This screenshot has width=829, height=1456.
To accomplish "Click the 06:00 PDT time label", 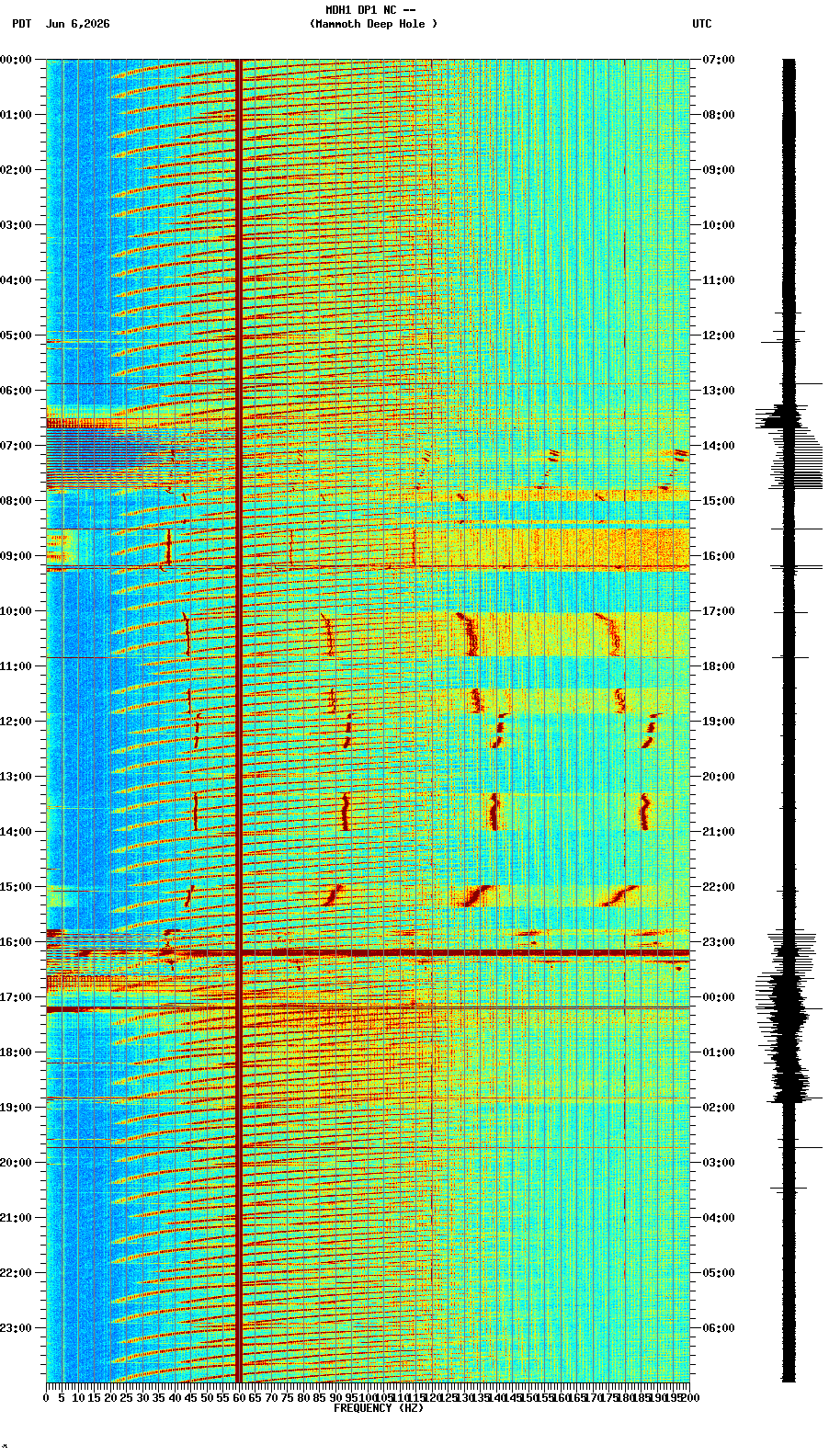I will (x=16, y=391).
